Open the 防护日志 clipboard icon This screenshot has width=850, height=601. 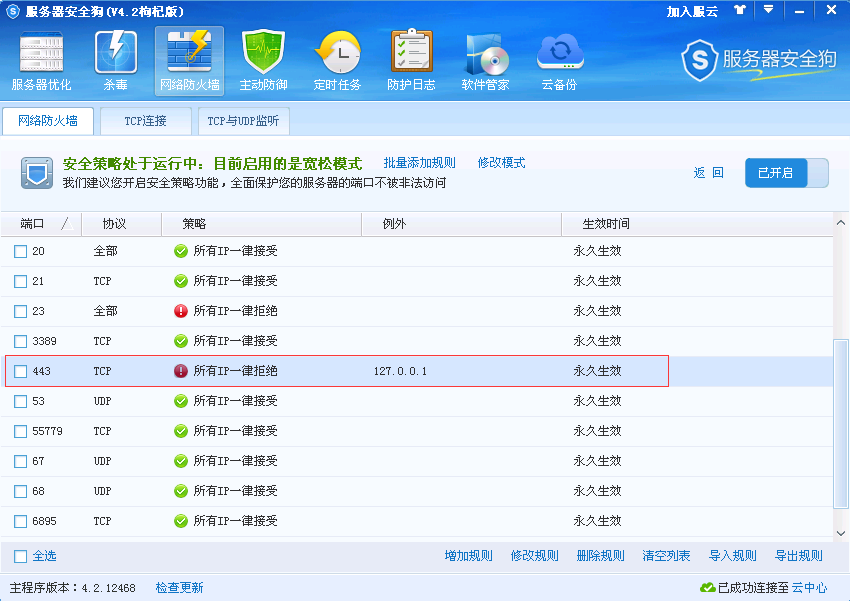pyautogui.click(x=411, y=61)
